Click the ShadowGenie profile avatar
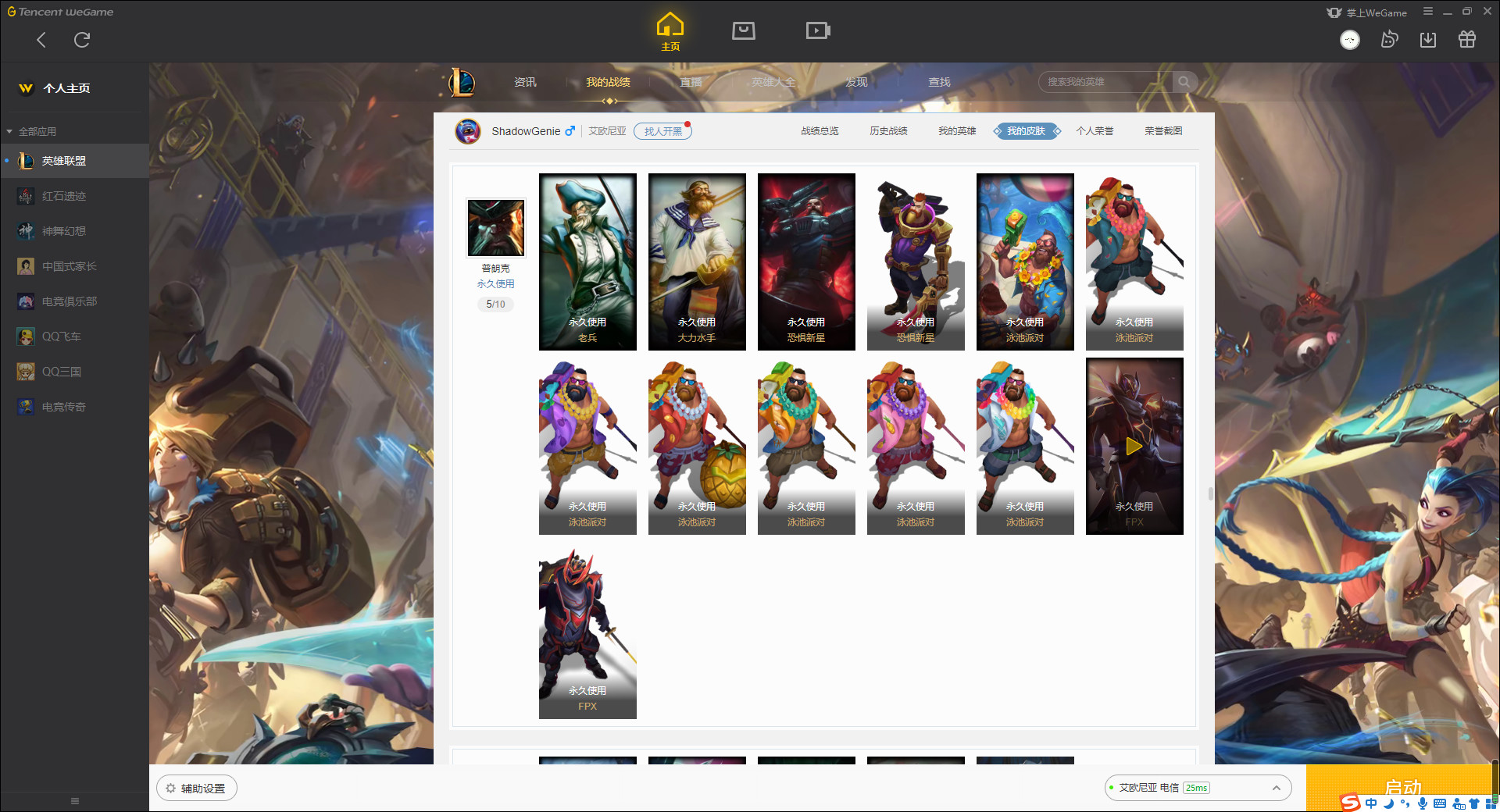1500x812 pixels. coord(468,131)
